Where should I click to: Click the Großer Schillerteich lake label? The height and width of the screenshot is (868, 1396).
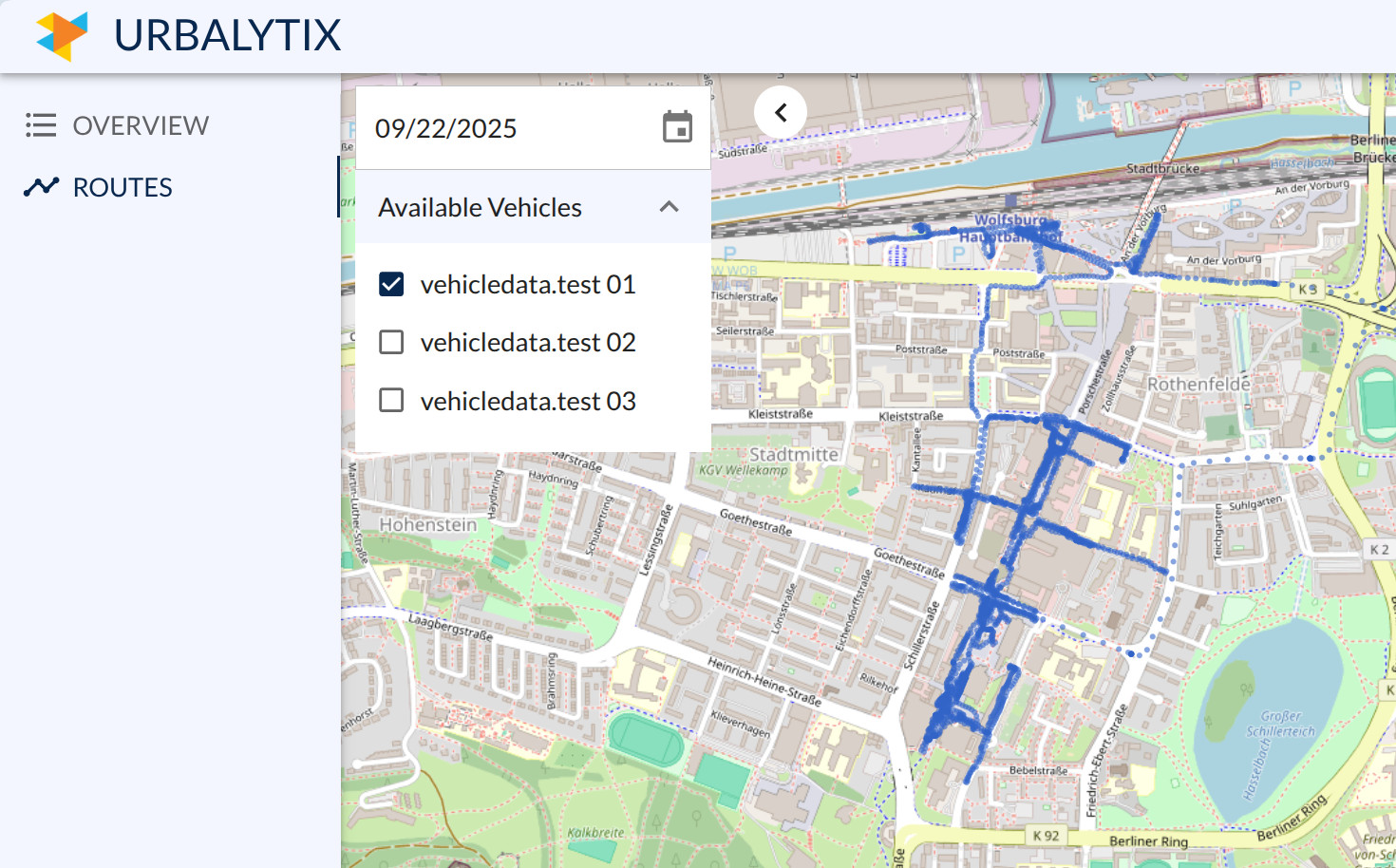point(1281,724)
